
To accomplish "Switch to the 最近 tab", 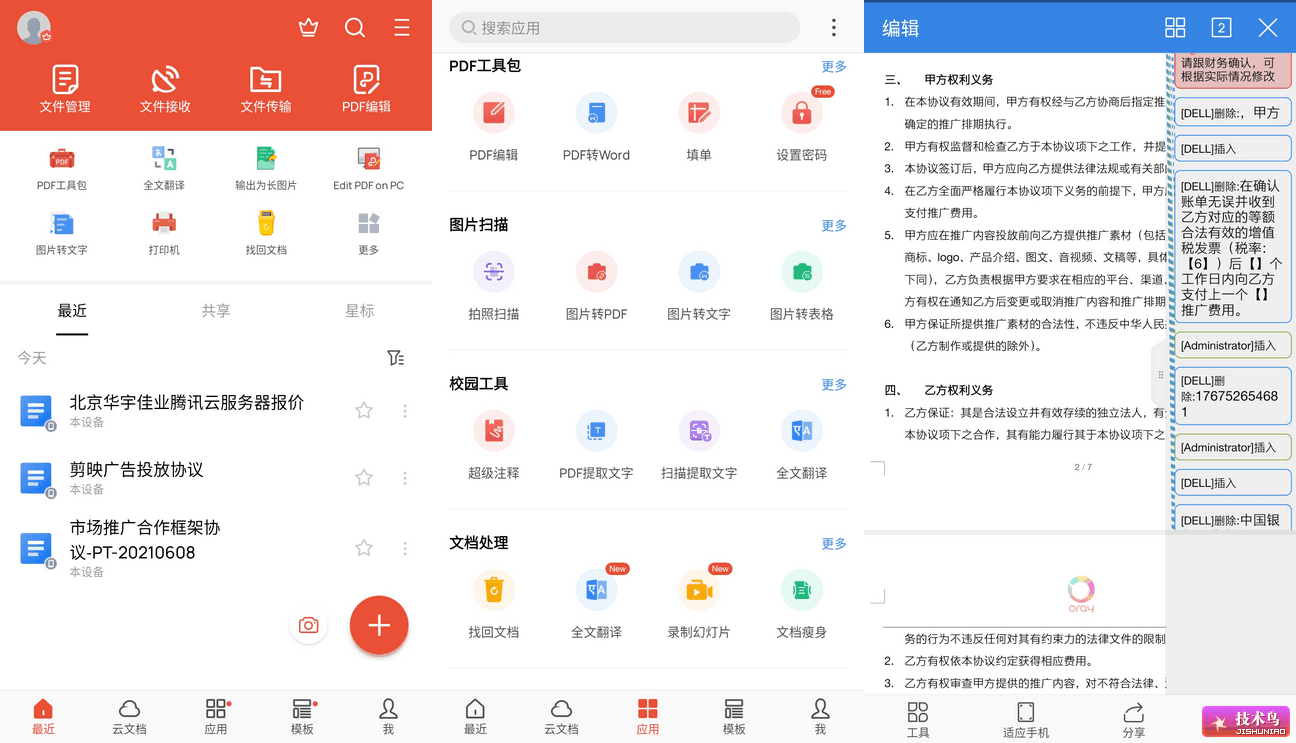I will click(72, 311).
